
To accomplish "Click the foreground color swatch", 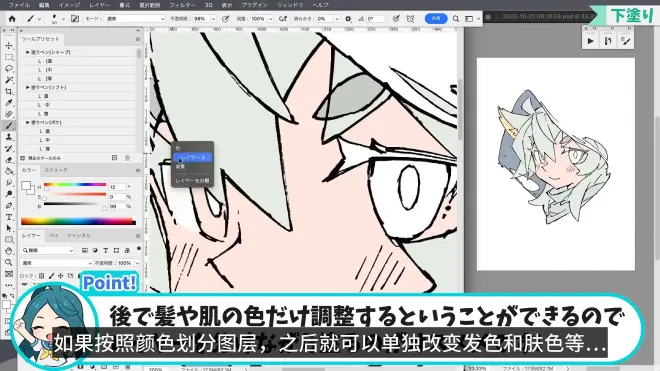I will tap(26, 186).
